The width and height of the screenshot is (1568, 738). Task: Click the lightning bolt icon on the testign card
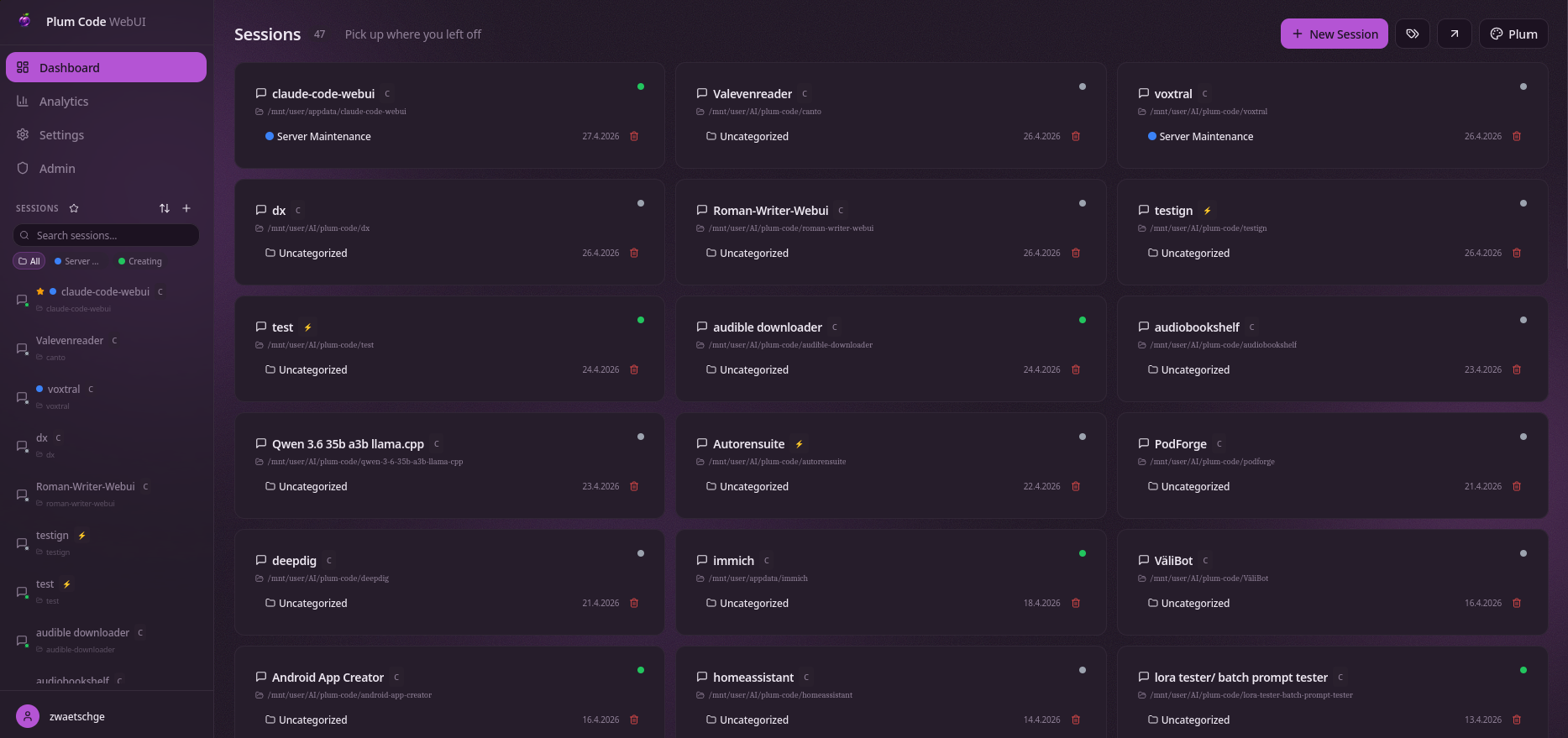tap(1208, 211)
